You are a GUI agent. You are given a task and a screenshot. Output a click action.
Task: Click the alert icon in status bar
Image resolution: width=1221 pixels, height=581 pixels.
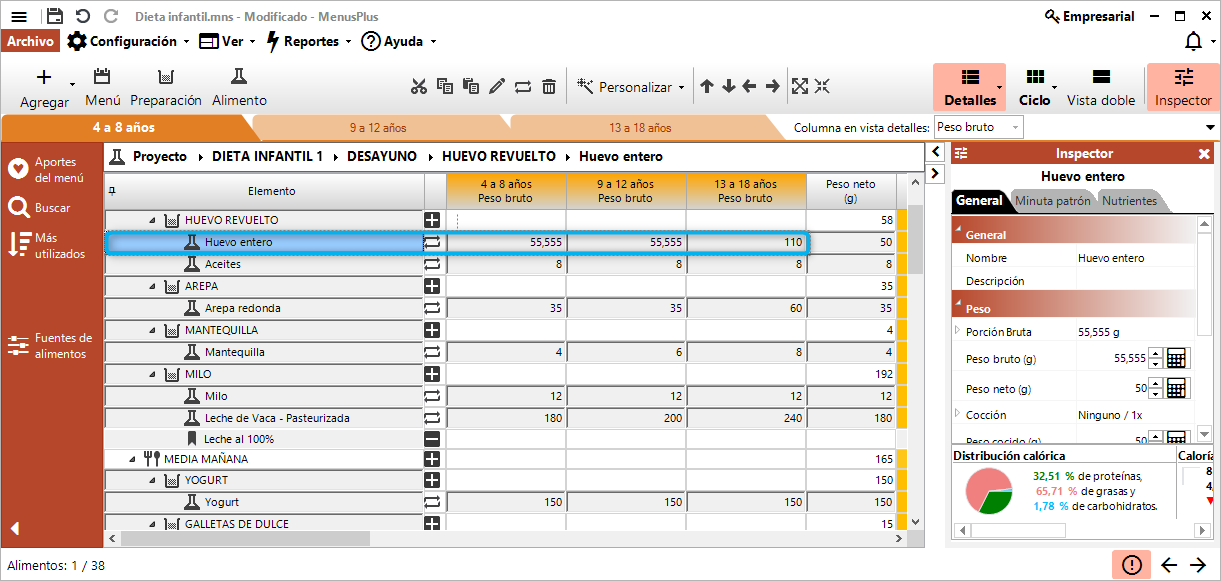1131,565
